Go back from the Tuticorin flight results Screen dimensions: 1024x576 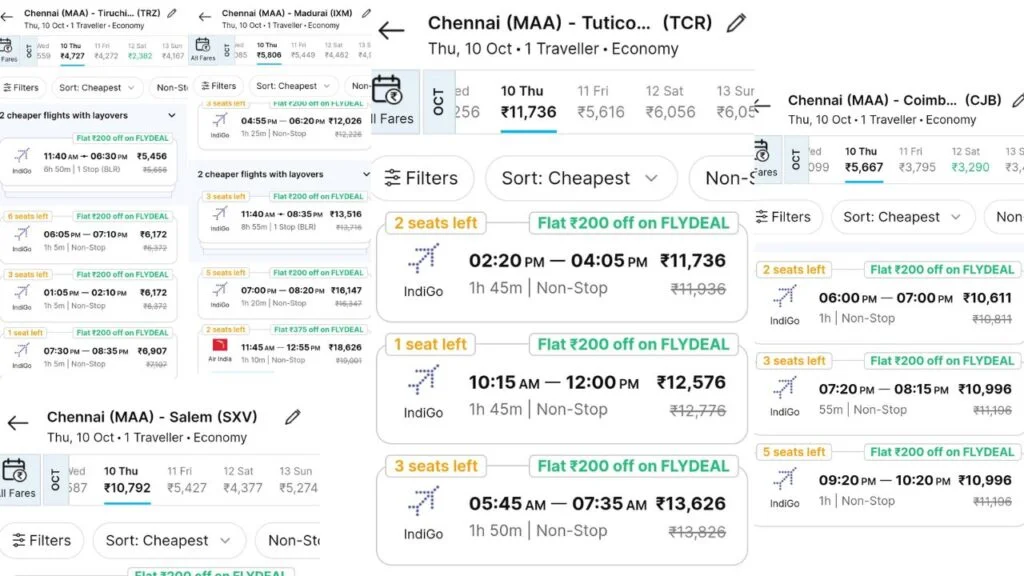[391, 30]
